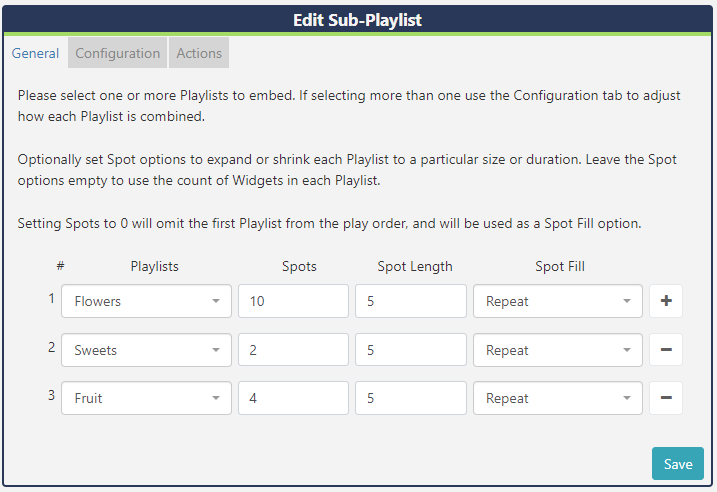
Task: Remove the Sweets row with the minus icon
Action: point(666,350)
